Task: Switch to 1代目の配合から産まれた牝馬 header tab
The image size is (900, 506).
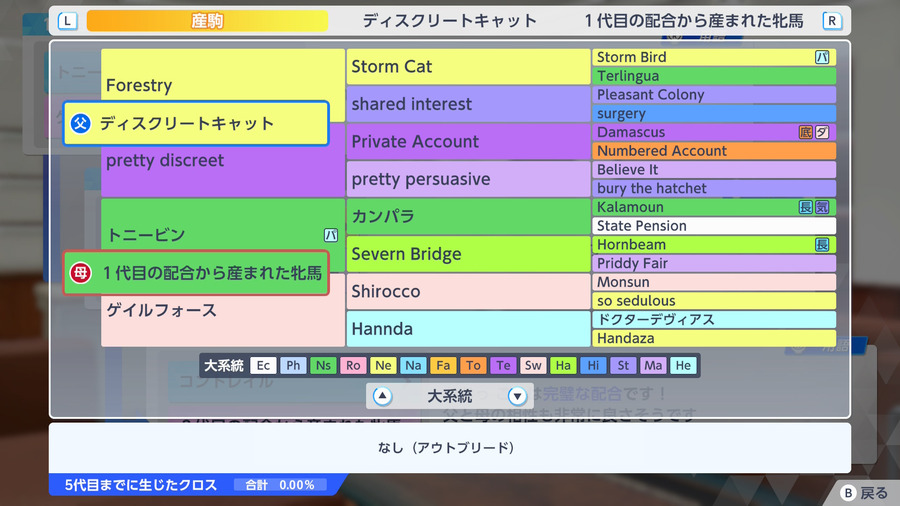Action: pos(694,21)
